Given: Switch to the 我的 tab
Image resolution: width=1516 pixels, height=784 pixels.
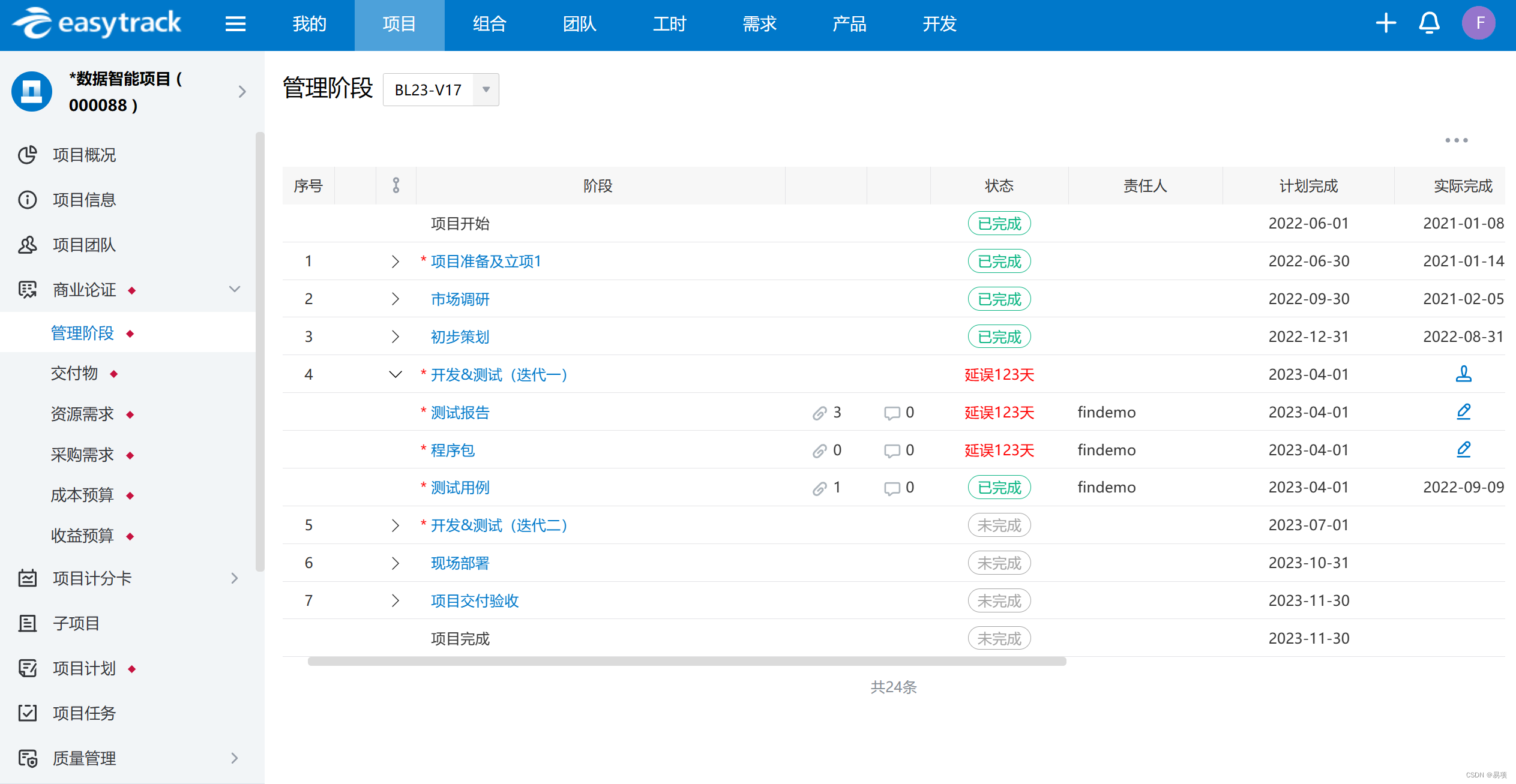Looking at the screenshot, I should (310, 24).
